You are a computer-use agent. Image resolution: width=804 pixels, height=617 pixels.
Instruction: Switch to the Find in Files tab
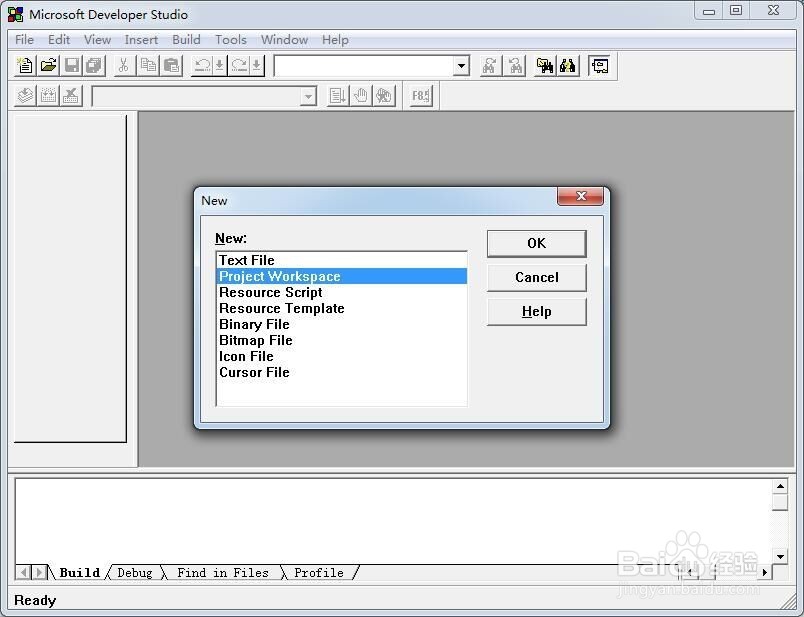point(223,572)
